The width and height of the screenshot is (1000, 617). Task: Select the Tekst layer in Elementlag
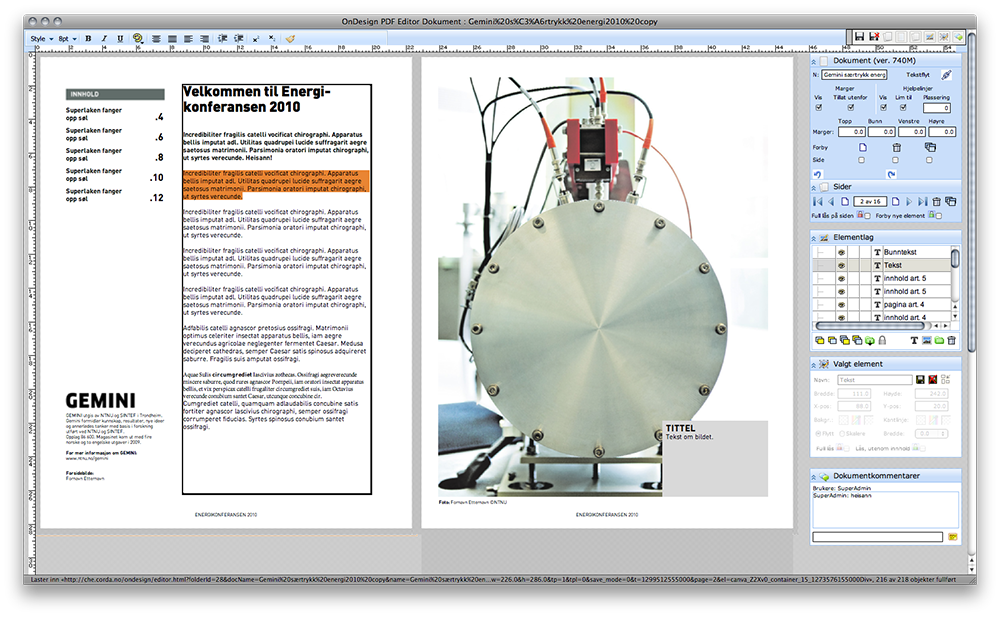coord(892,265)
